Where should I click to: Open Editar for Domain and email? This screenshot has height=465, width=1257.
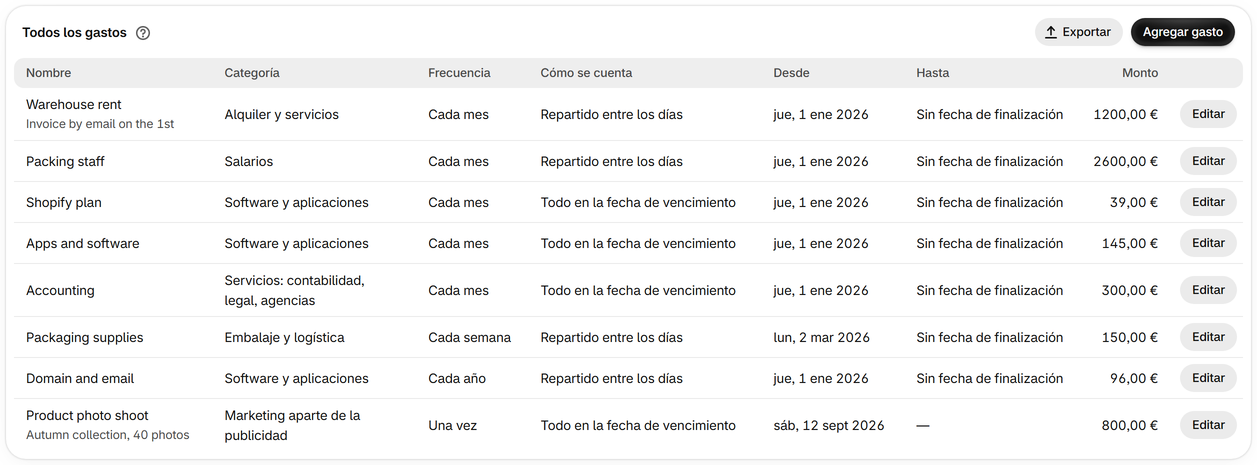point(1208,378)
